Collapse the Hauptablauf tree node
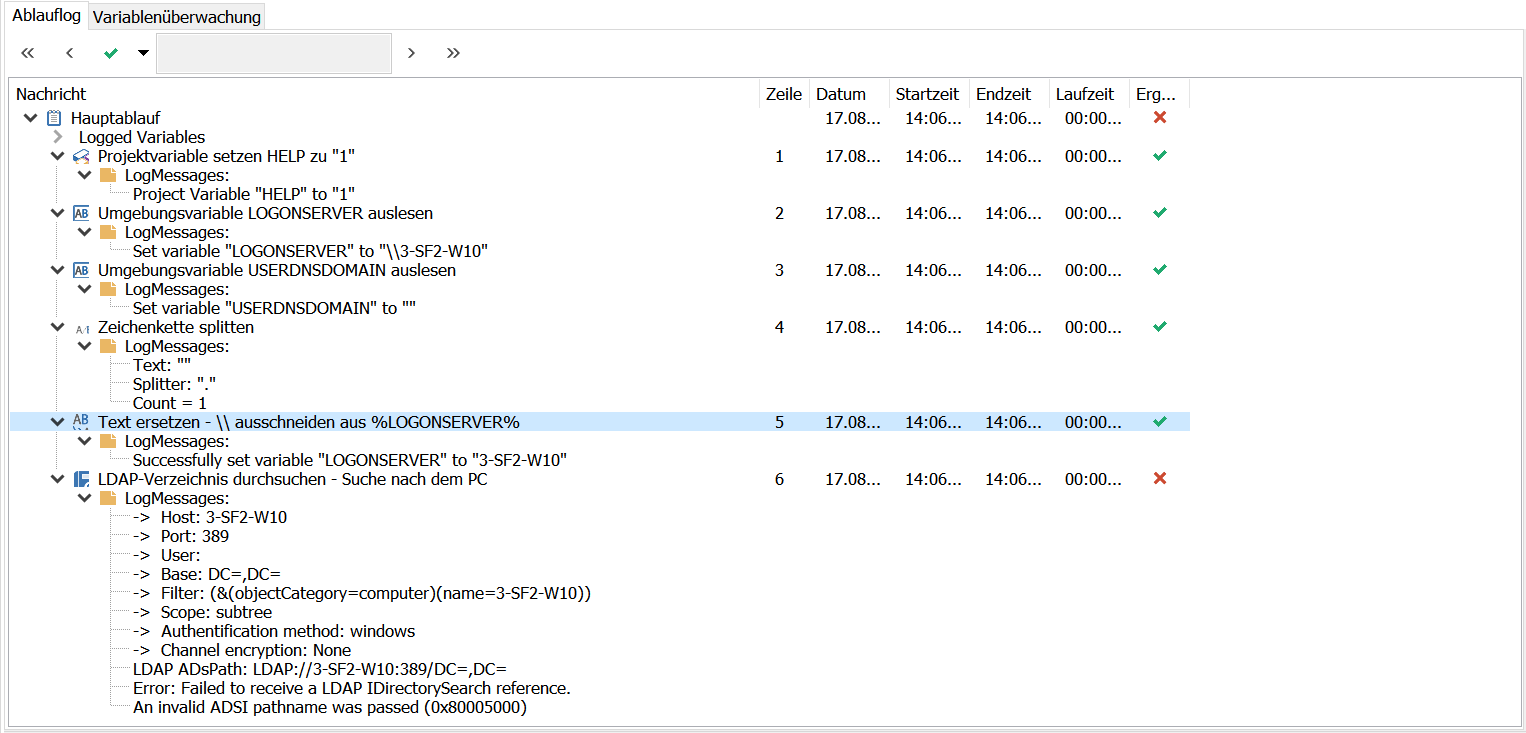1526x733 pixels. click(x=30, y=117)
